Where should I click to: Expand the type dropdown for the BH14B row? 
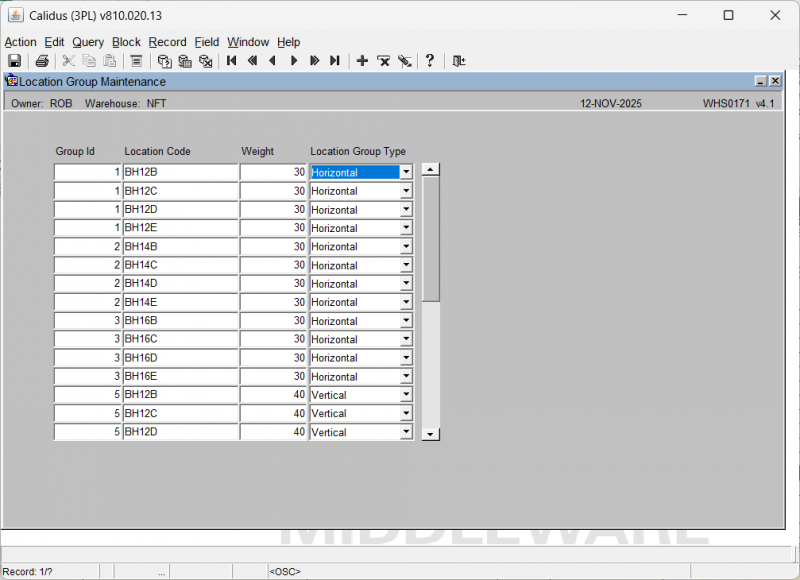(406, 247)
